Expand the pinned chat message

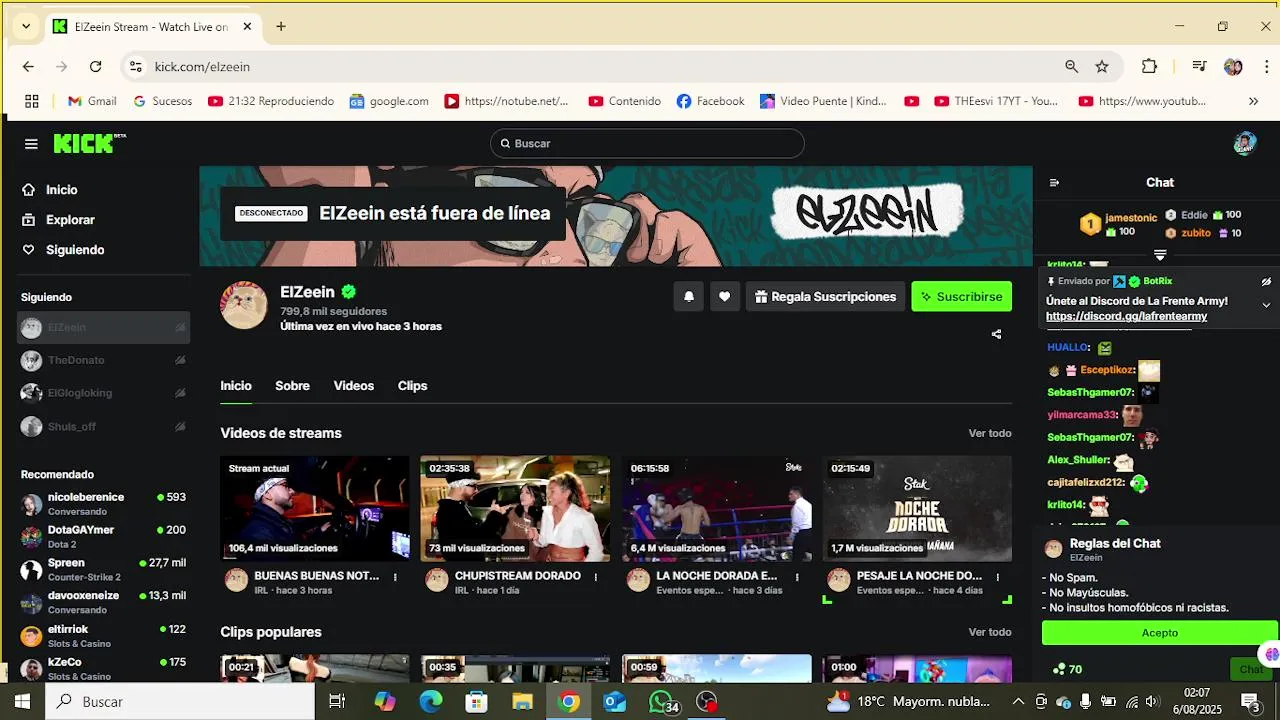[1266, 305]
